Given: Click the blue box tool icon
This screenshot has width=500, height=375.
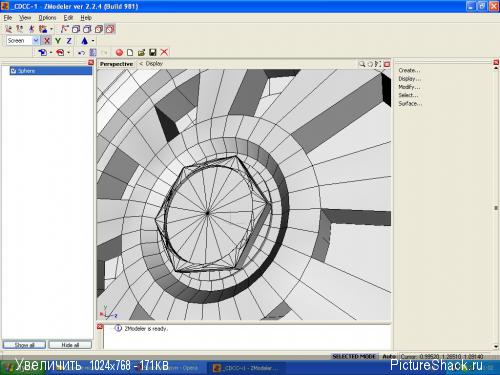Looking at the screenshot, I should 42,52.
